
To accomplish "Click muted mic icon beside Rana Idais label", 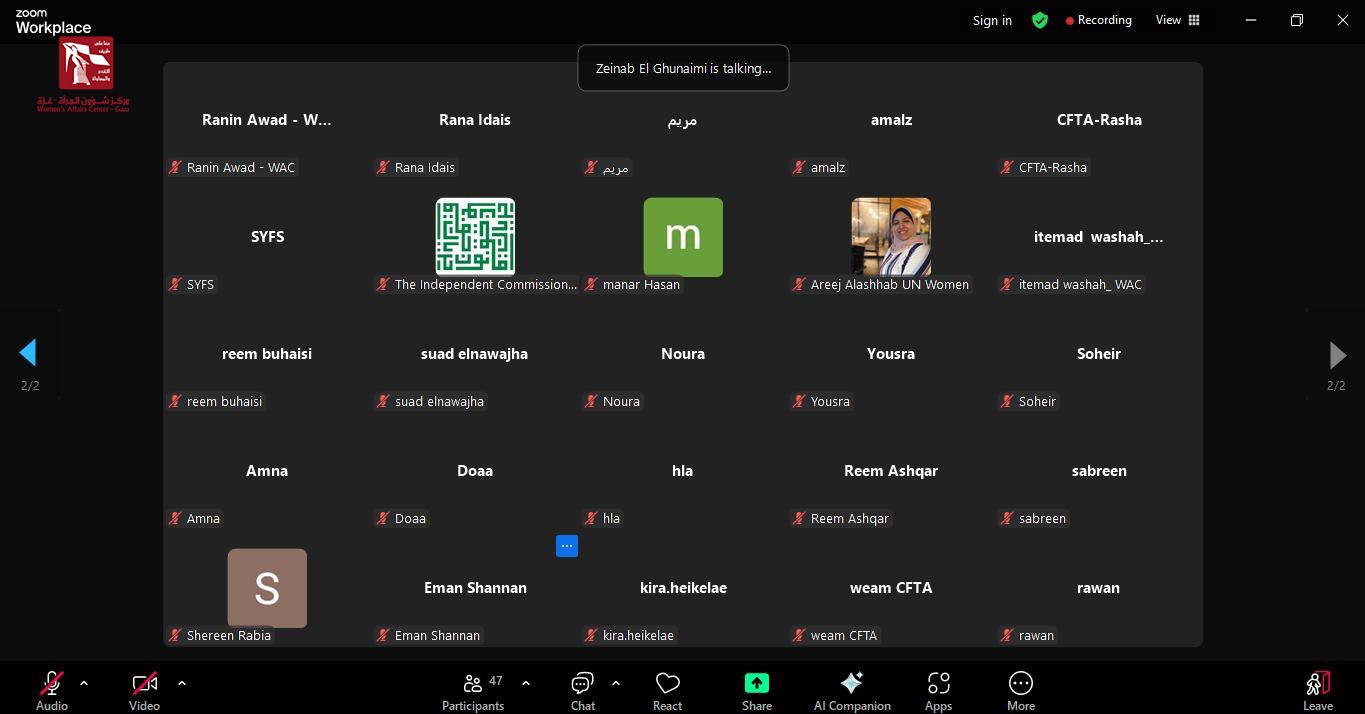I will click(383, 167).
